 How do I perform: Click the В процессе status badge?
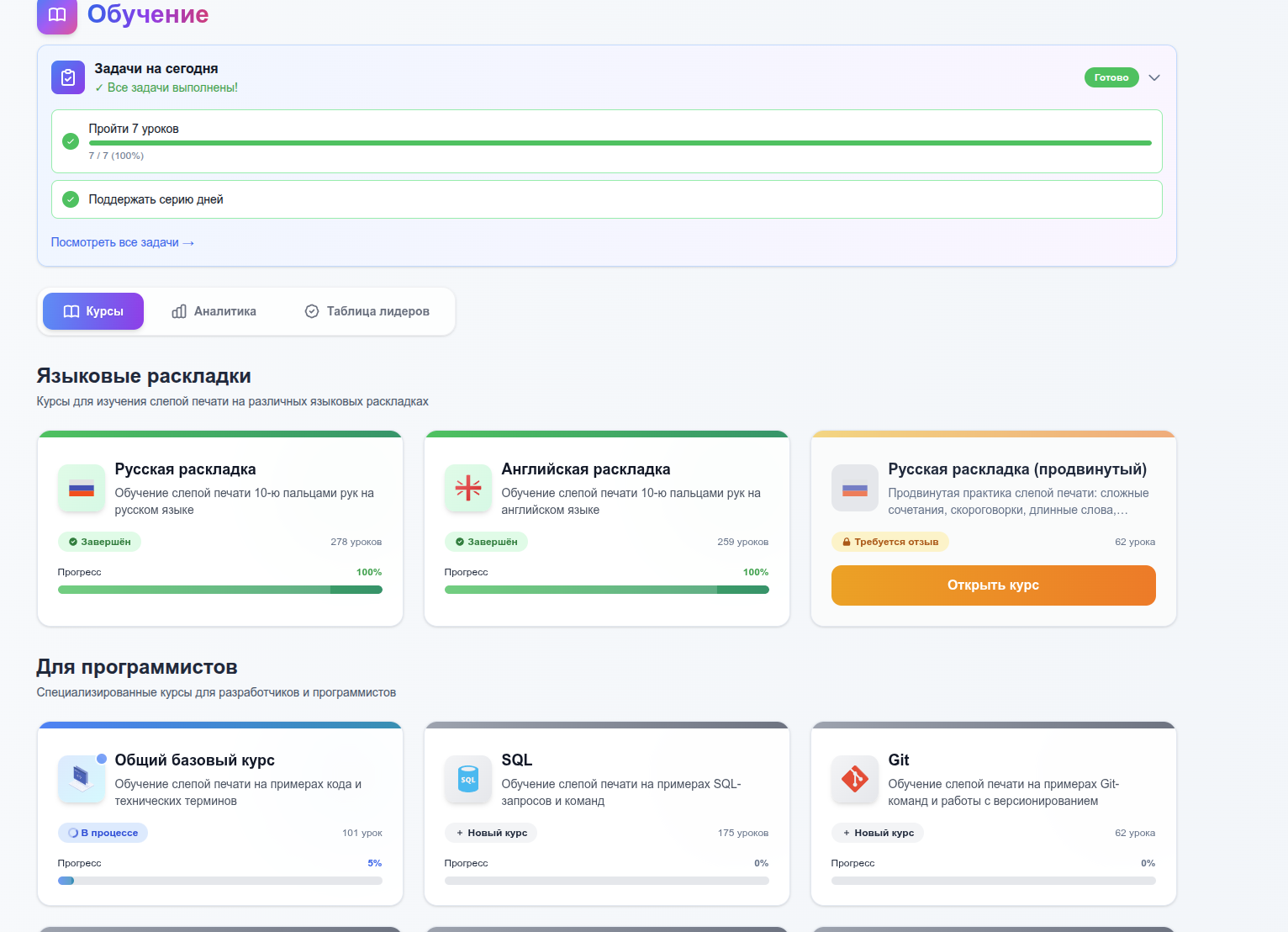tap(103, 833)
